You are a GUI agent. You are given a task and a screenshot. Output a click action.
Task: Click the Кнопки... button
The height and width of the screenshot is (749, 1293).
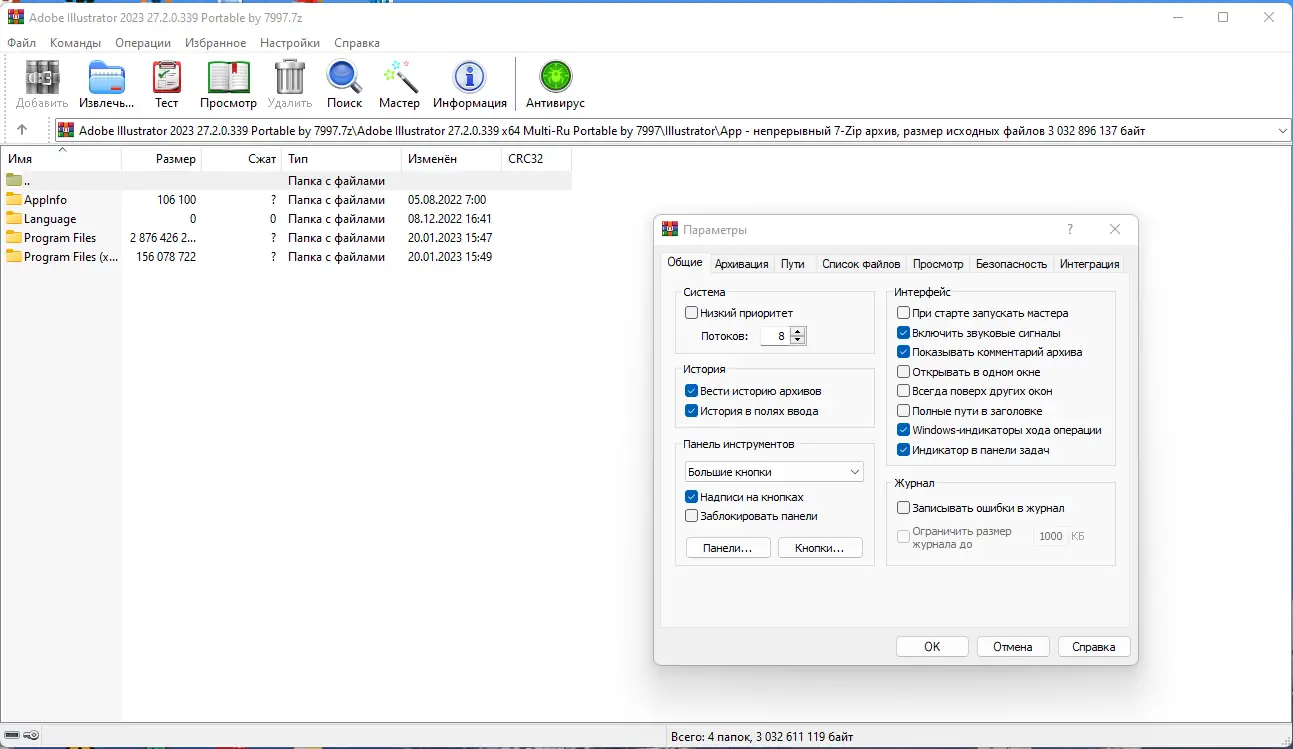pyautogui.click(x=820, y=548)
